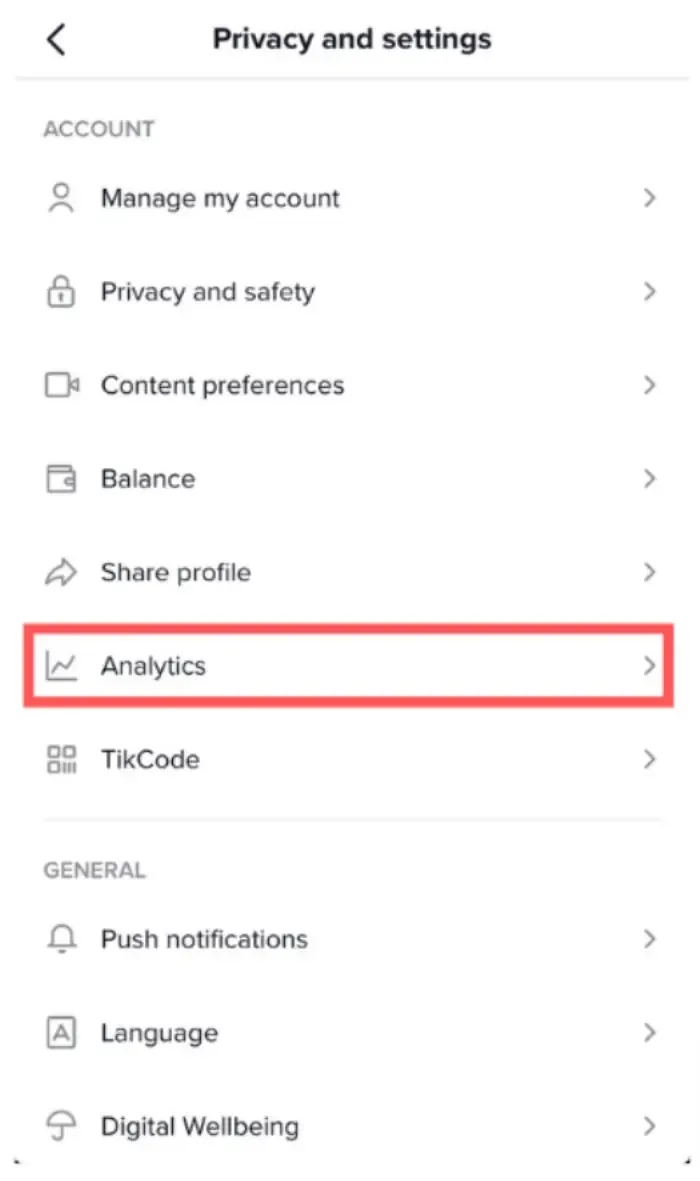Open the Push notifications label

(204, 939)
